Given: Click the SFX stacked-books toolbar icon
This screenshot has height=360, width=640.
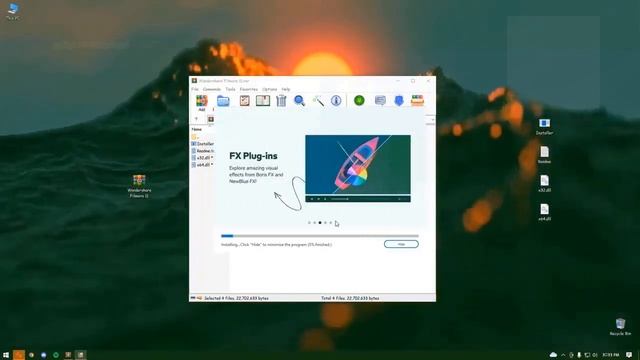Looking at the screenshot, I should [417, 100].
